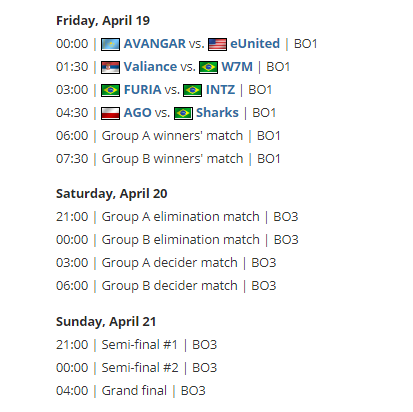
Task: Open the Sharks team link
Action: 217,113
